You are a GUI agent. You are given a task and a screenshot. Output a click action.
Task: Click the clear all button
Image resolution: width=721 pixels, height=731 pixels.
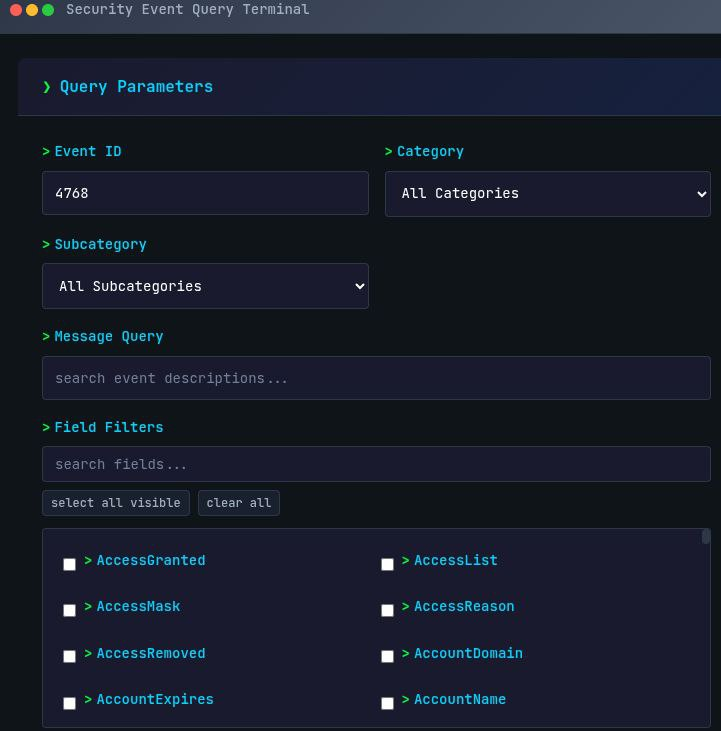[x=238, y=503]
